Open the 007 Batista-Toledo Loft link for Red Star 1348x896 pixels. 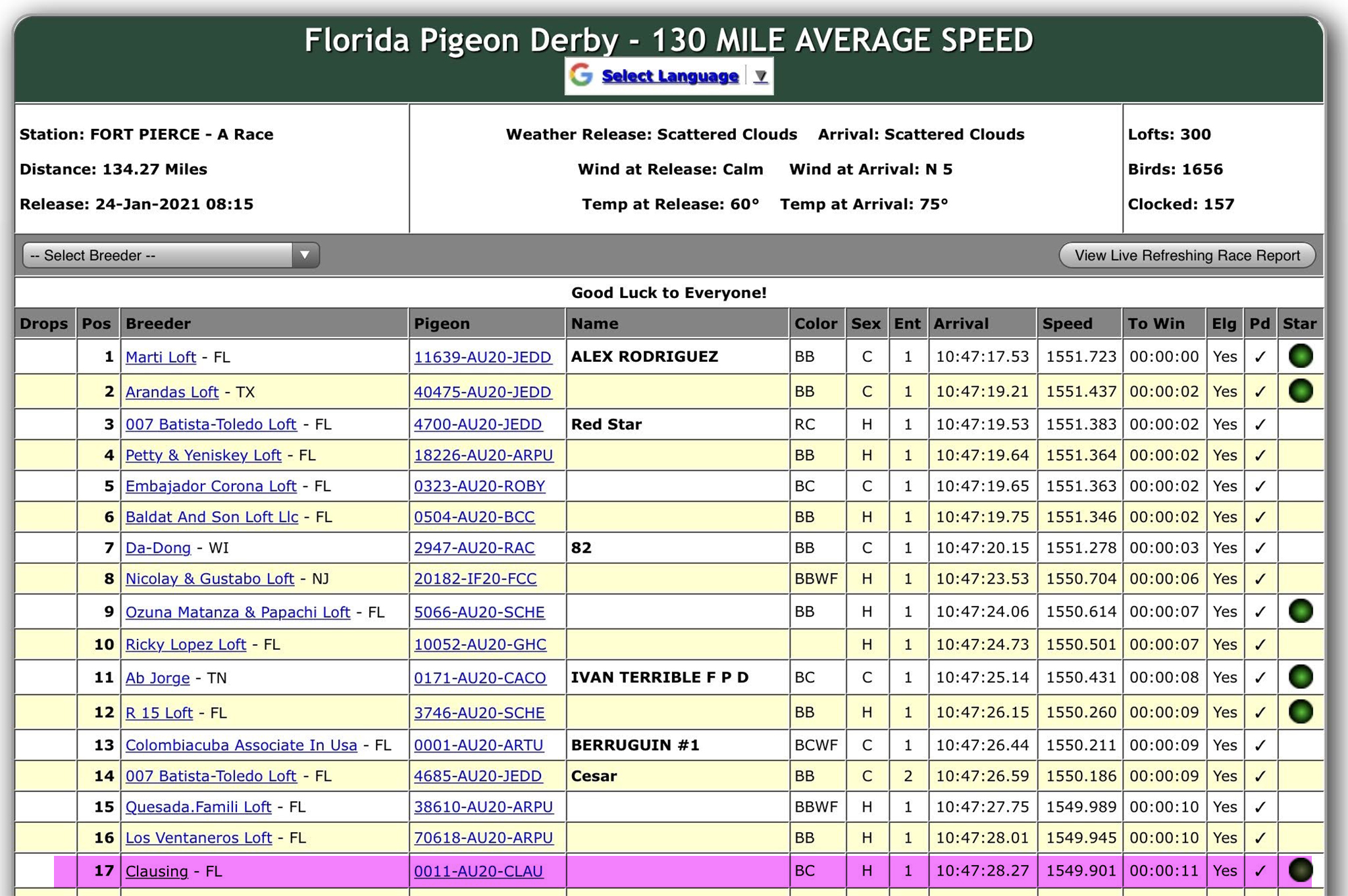211,424
